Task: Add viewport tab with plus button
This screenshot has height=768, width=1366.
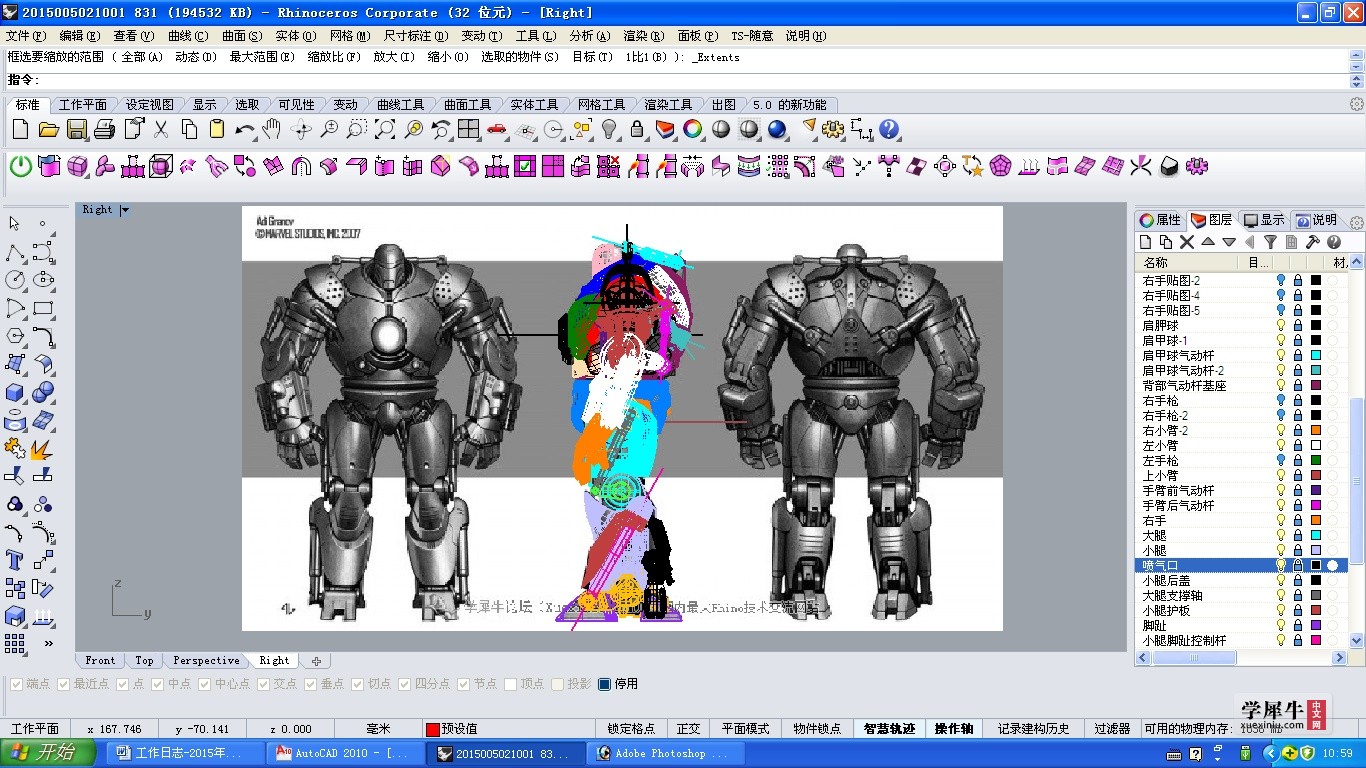Action: tap(316, 661)
